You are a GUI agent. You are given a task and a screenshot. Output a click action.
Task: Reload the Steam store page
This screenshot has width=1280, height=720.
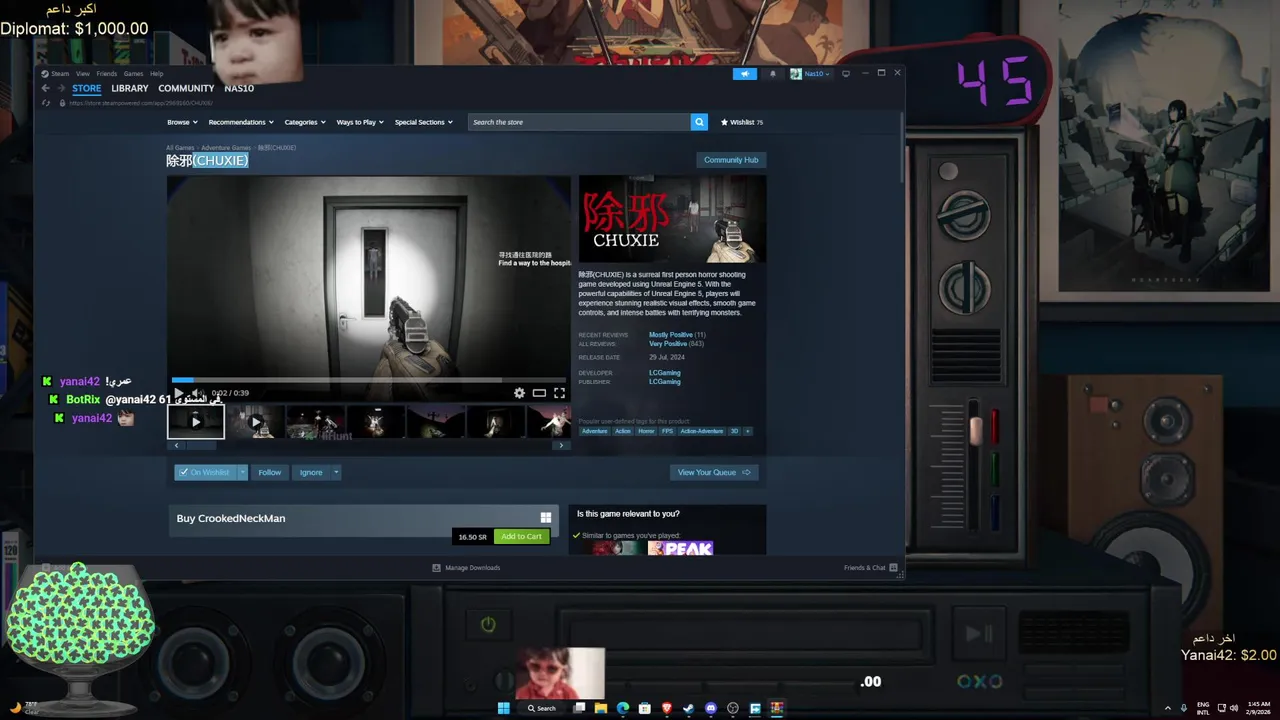[47, 103]
